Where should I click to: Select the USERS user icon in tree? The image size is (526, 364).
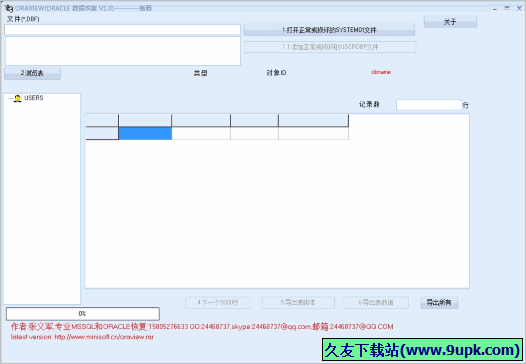coord(17,98)
